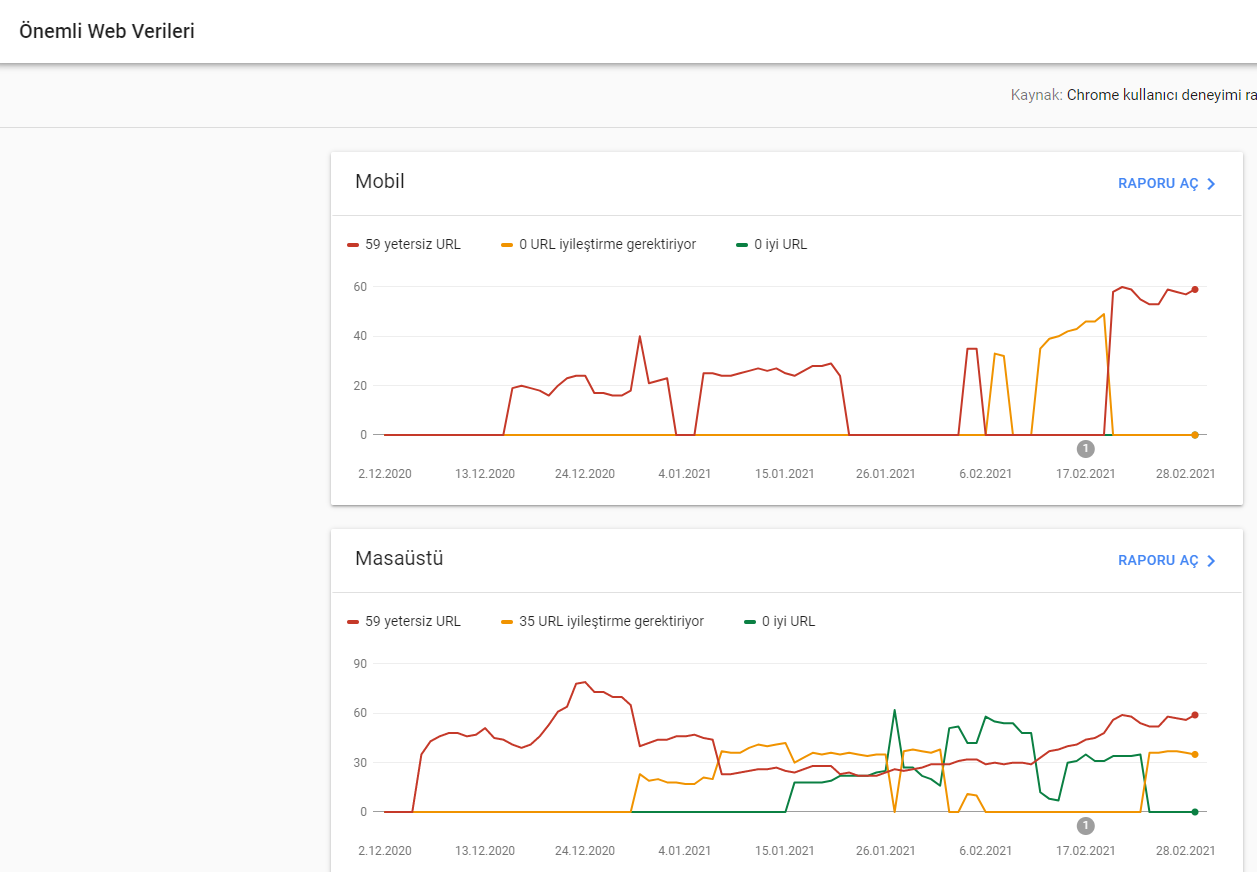Image resolution: width=1257 pixels, height=872 pixels.
Task: Click the red endpoint dot on Mobil chart
Action: click(1194, 289)
